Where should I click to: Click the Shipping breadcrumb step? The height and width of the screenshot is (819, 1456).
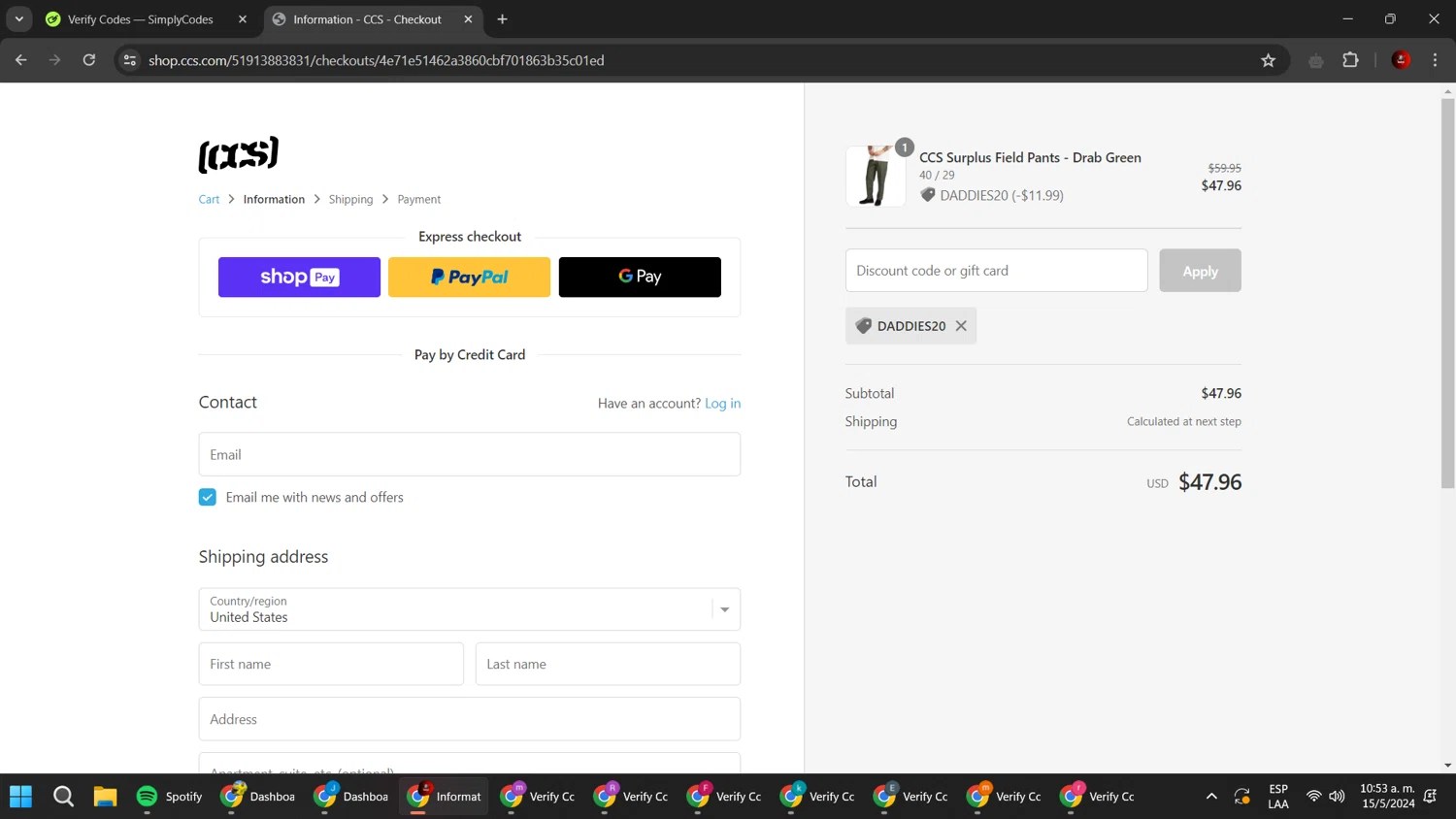click(350, 199)
